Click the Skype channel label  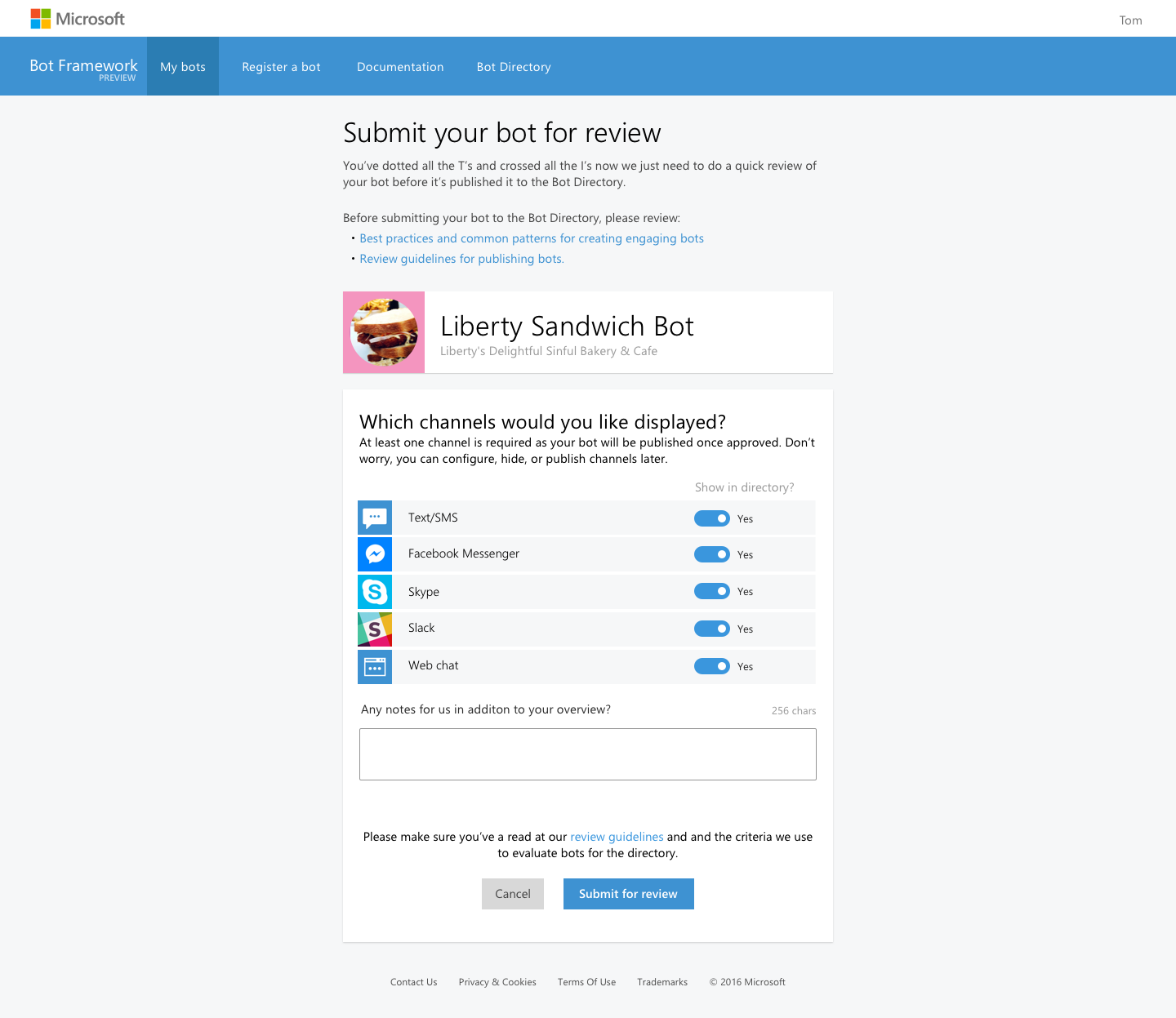point(424,592)
